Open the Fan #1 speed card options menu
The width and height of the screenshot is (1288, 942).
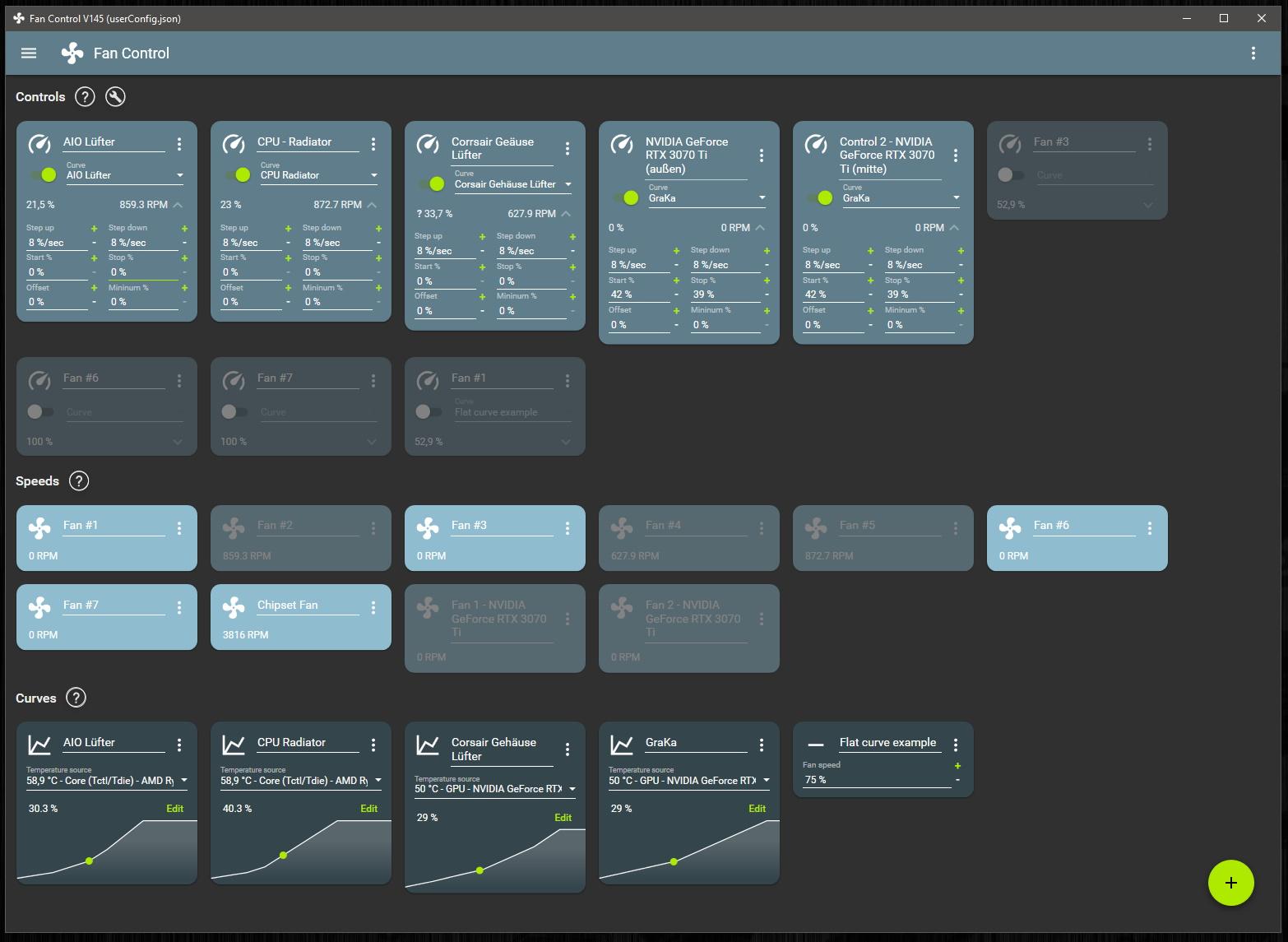tap(179, 528)
